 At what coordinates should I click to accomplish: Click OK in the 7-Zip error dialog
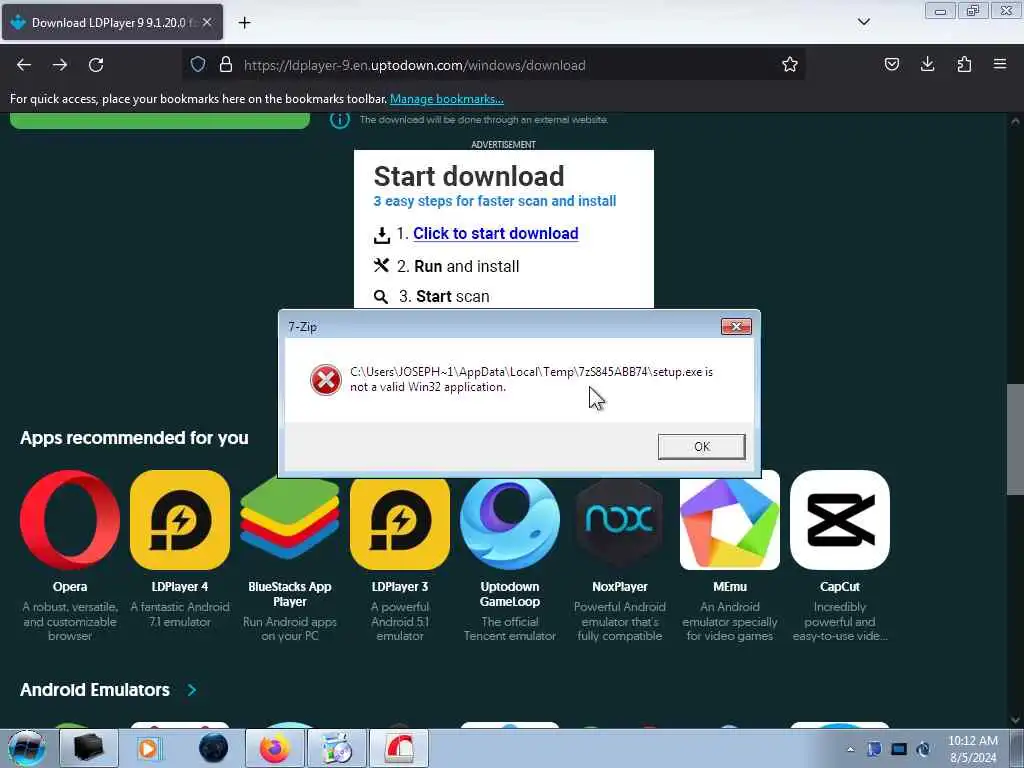(701, 447)
